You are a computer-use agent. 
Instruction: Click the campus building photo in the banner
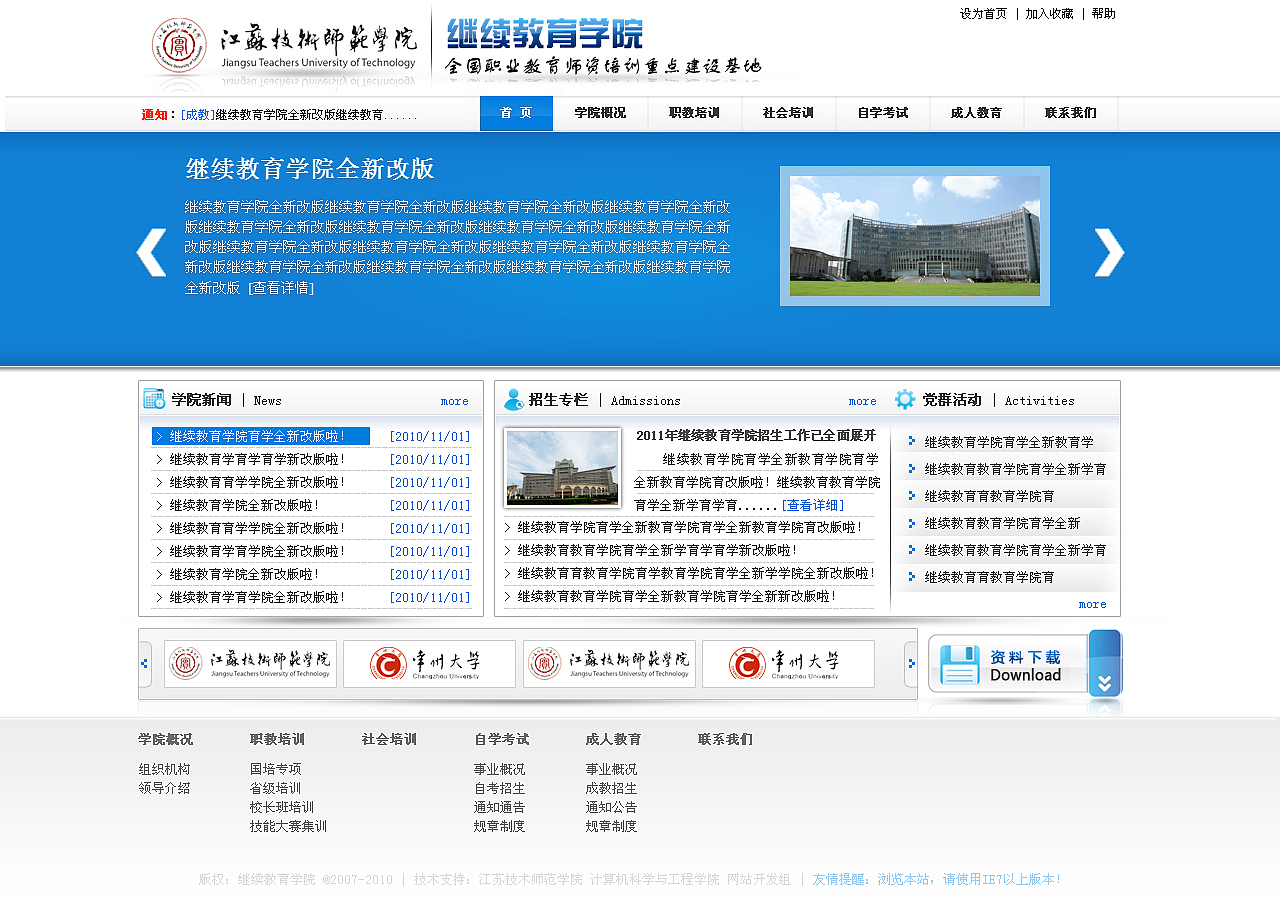coord(915,235)
